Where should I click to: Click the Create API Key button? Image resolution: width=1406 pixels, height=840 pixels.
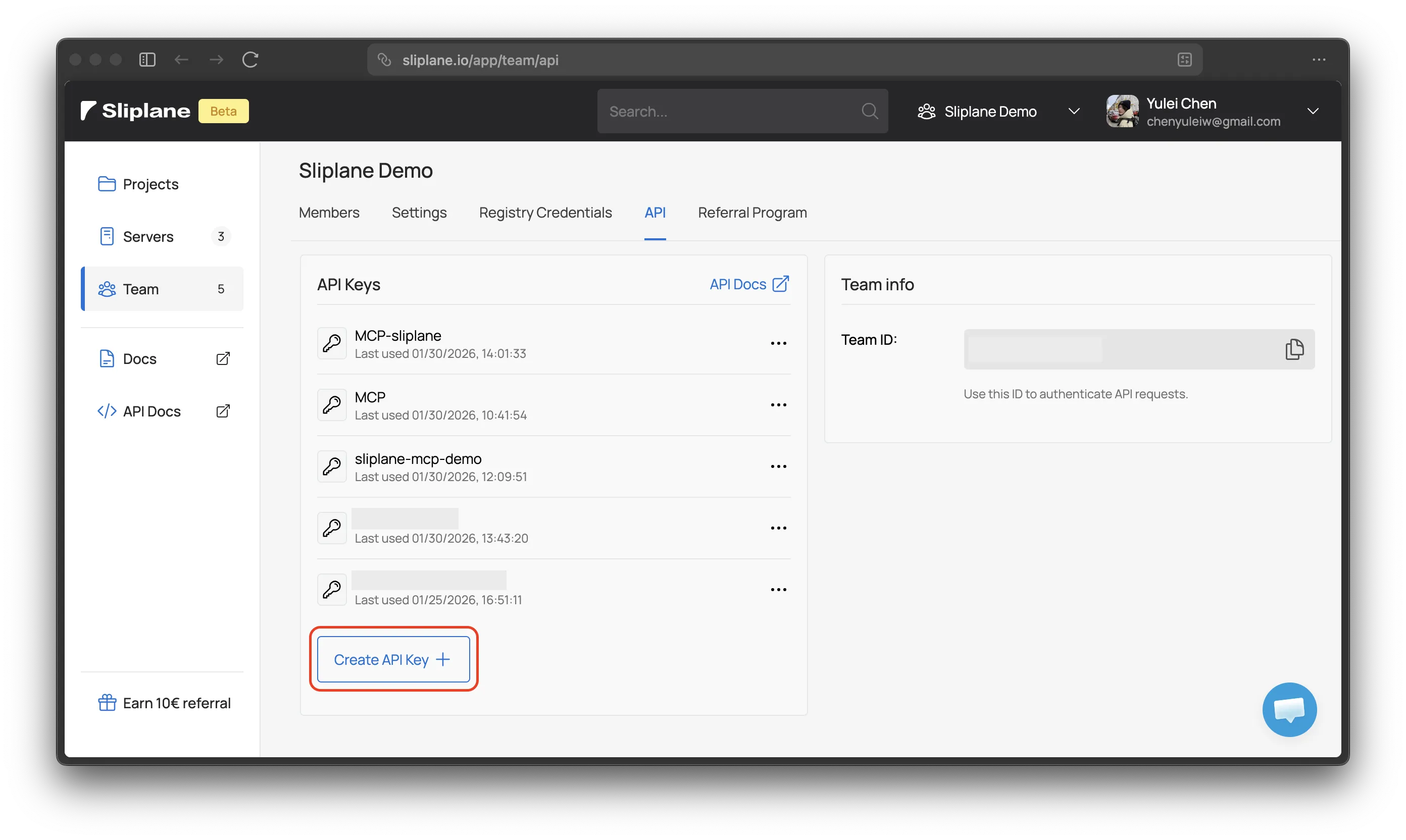click(393, 659)
